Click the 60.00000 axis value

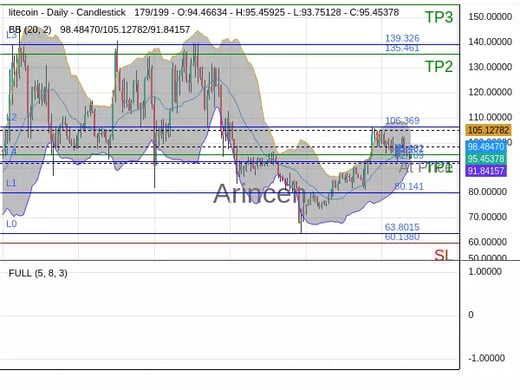[487, 242]
